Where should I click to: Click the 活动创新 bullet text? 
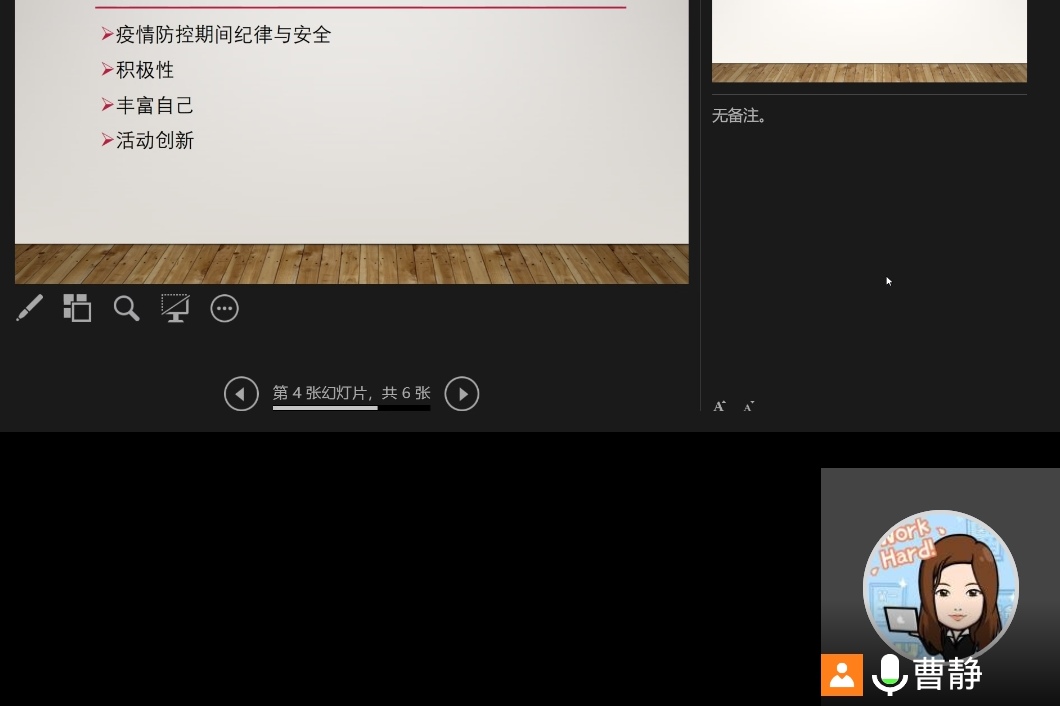point(155,141)
